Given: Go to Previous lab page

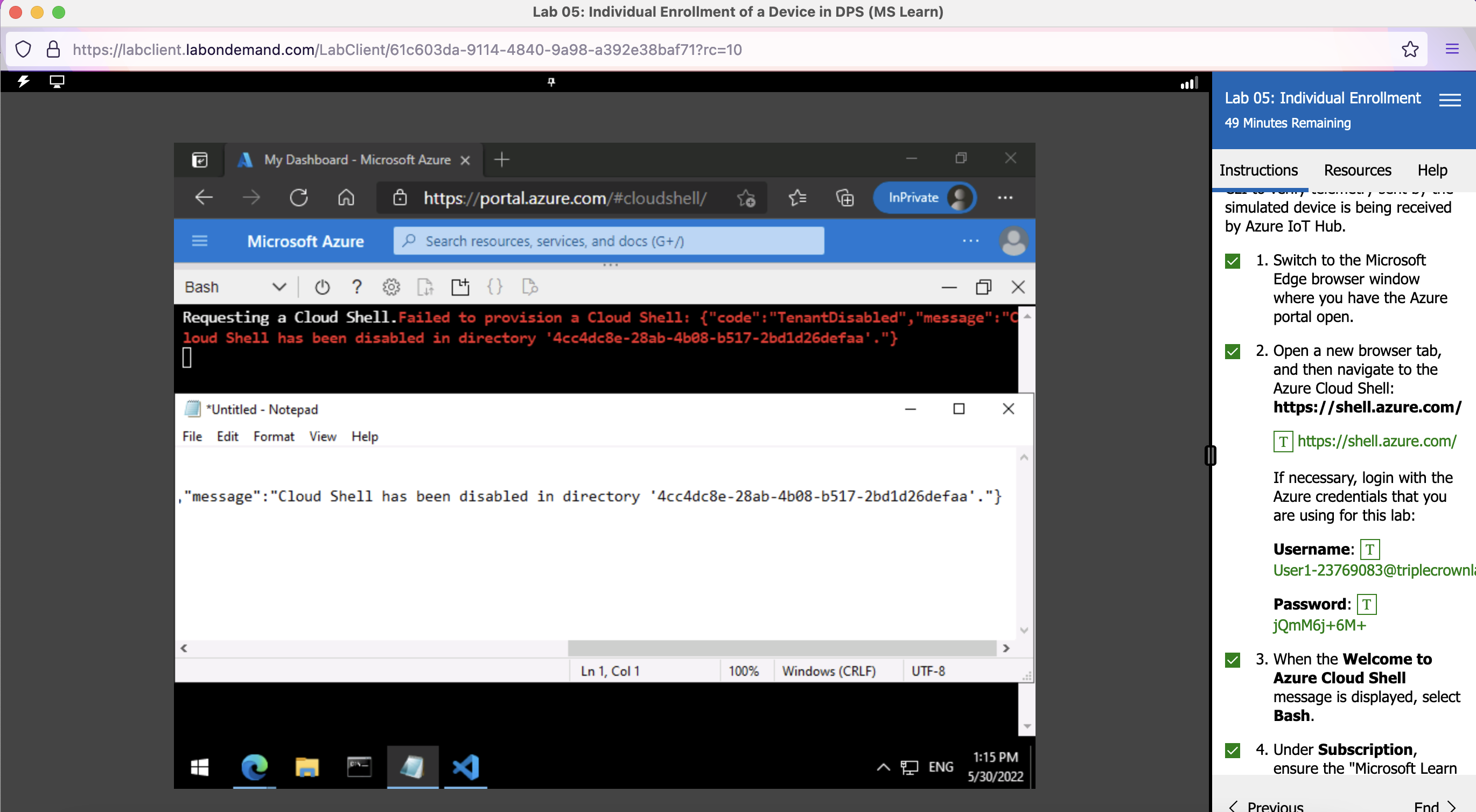Looking at the screenshot, I should [x=1265, y=806].
